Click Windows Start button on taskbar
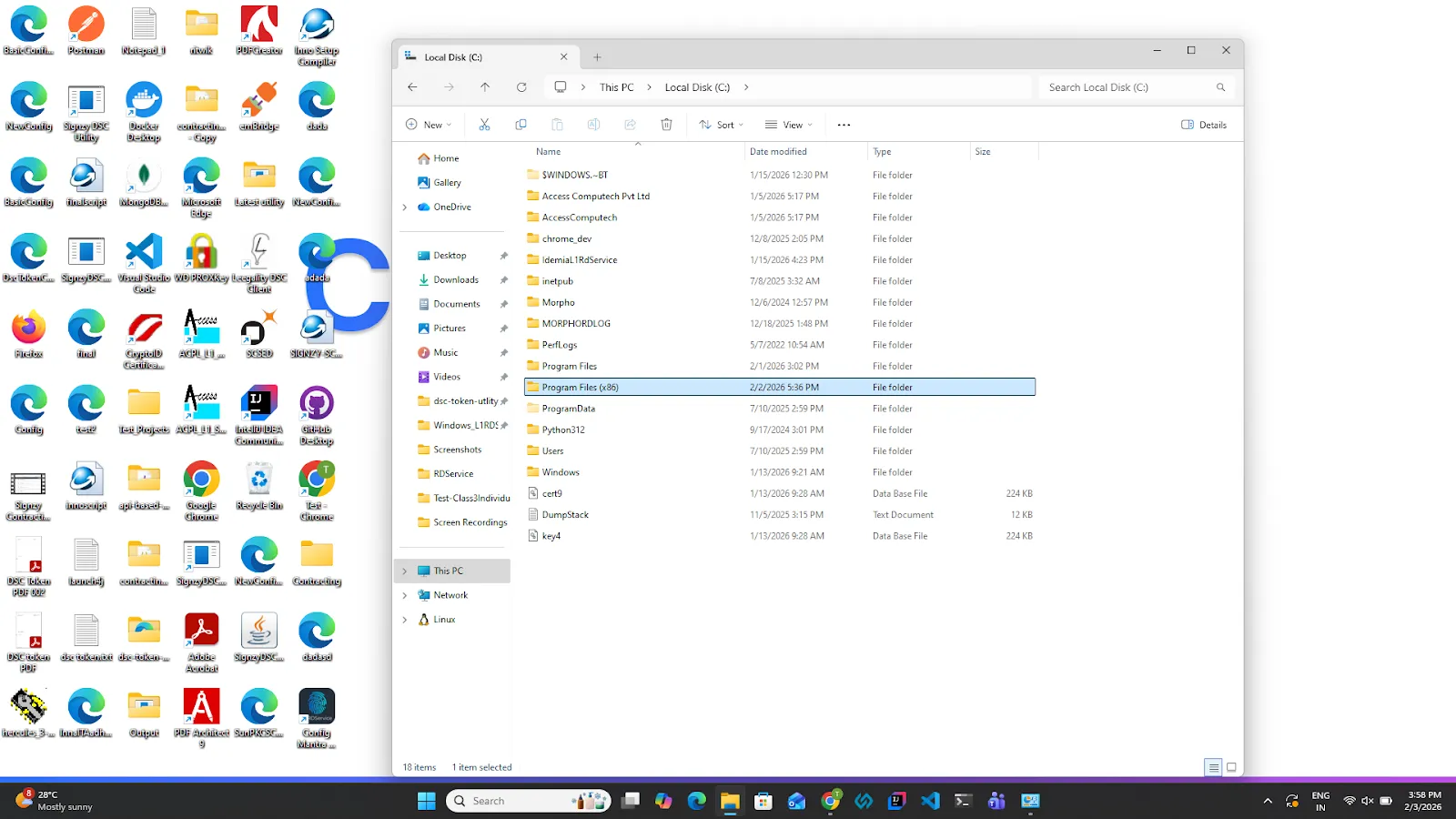Viewport: 1456px width, 819px height. (427, 801)
